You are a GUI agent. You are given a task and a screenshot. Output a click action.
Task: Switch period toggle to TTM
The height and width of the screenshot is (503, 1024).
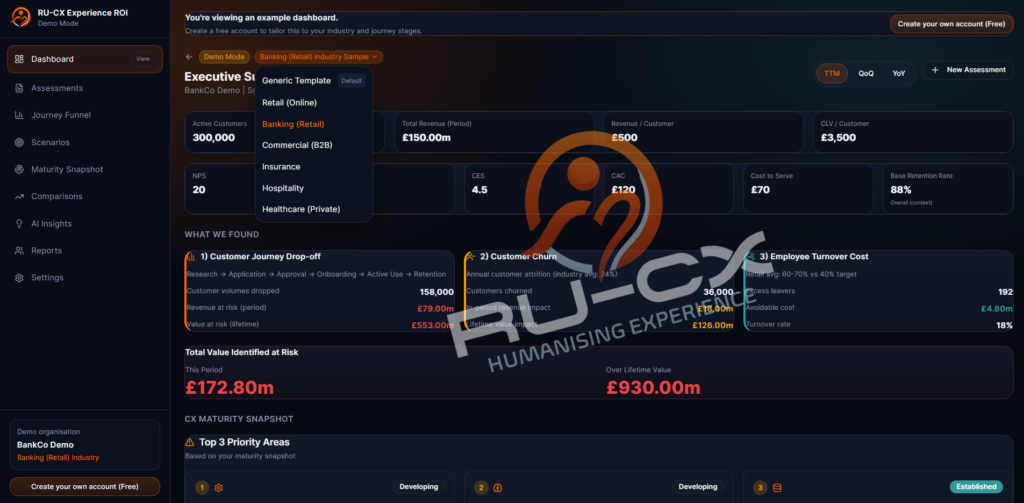[x=831, y=73]
